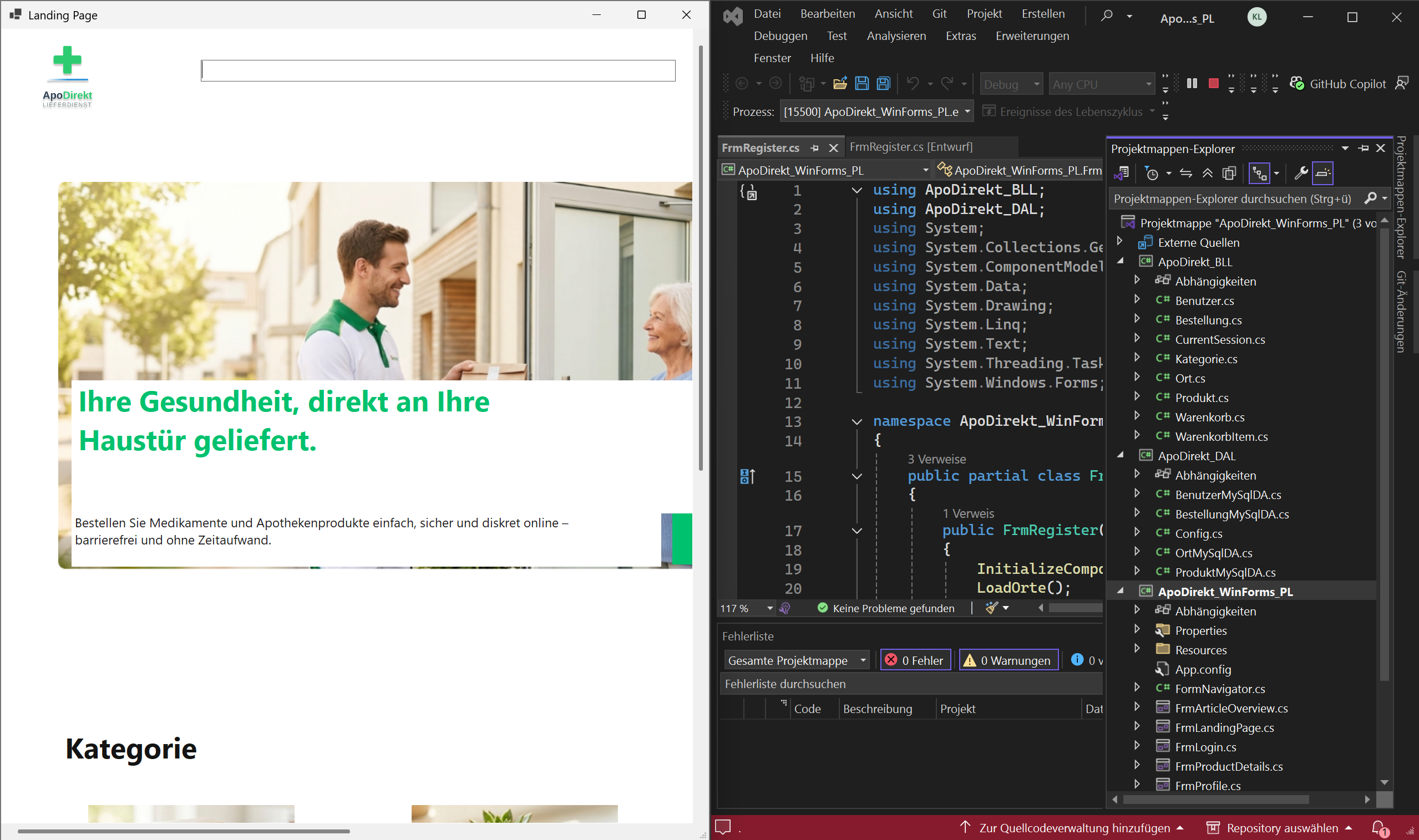Sync with active document in Projektmappen-Explorer
The height and width of the screenshot is (840, 1419).
pos(1185,173)
